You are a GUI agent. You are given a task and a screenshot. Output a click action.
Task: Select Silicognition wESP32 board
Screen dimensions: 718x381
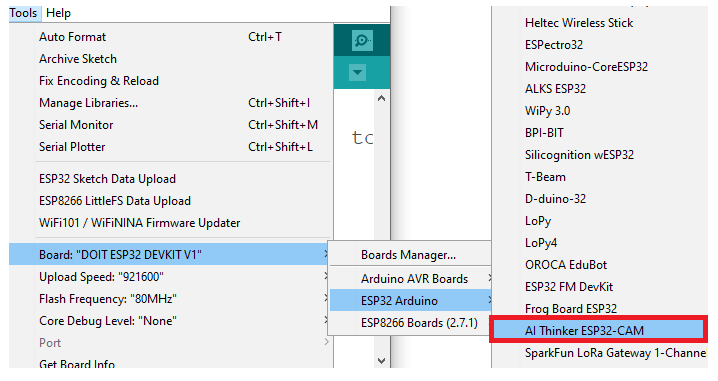tap(600, 154)
